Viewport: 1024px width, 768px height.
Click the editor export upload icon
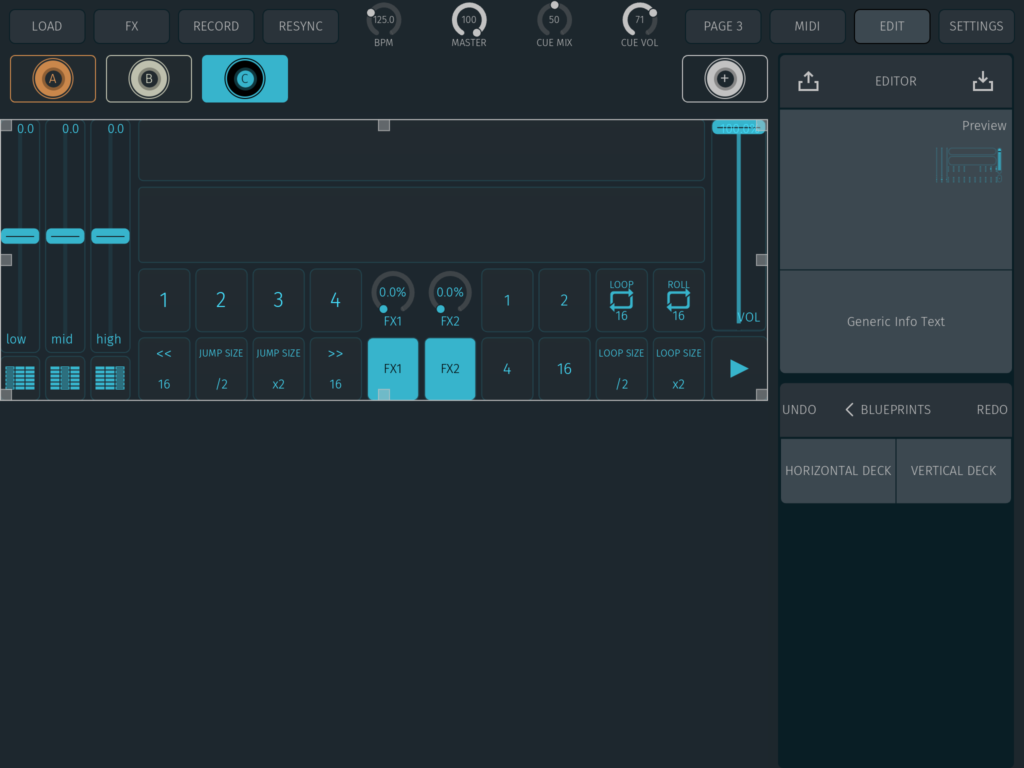pos(808,82)
